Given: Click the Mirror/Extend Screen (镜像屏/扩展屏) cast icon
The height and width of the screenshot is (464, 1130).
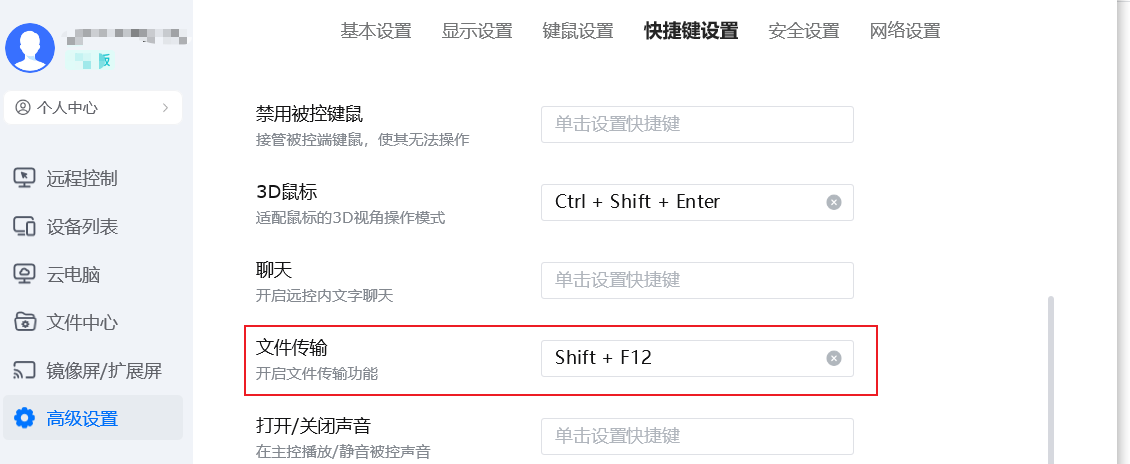Looking at the screenshot, I should tap(25, 371).
